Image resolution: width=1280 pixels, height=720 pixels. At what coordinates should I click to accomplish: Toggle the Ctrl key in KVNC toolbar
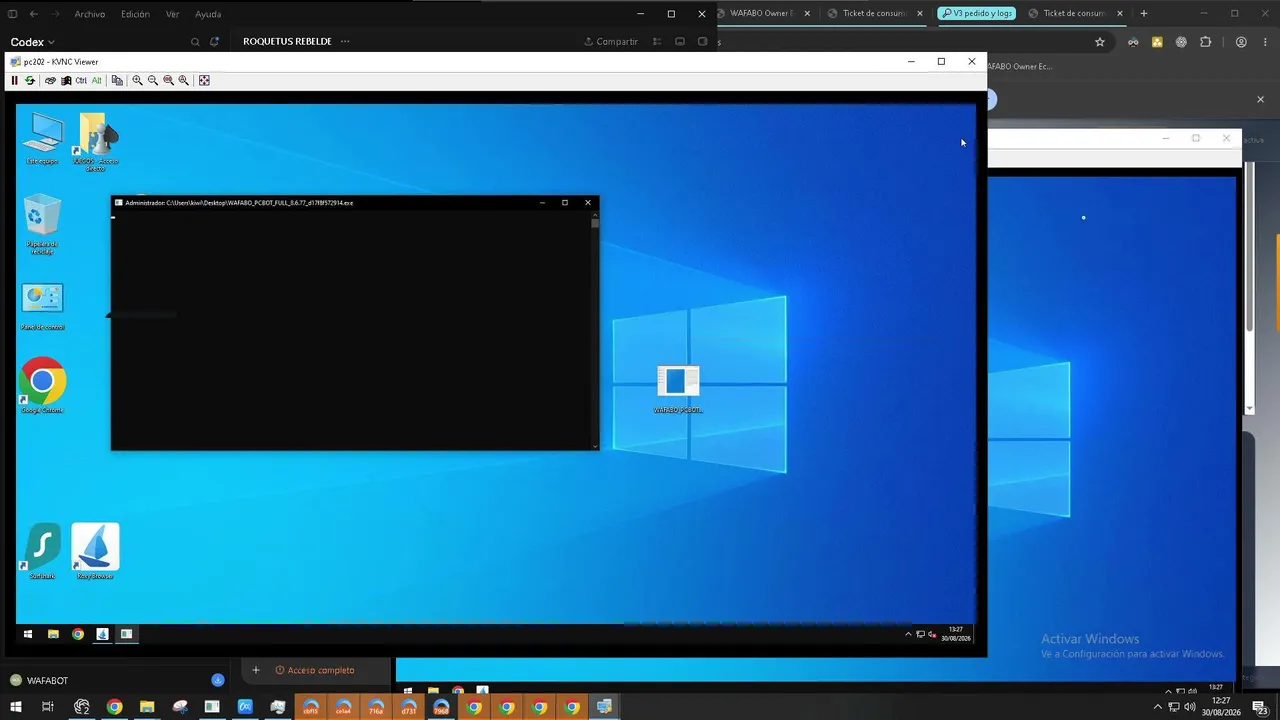[x=81, y=80]
